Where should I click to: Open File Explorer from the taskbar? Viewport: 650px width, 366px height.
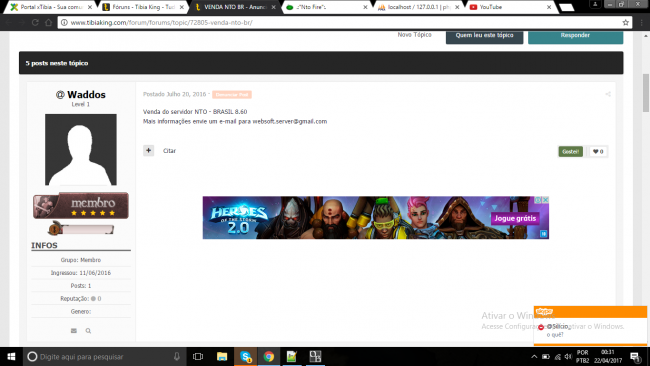pos(222,356)
